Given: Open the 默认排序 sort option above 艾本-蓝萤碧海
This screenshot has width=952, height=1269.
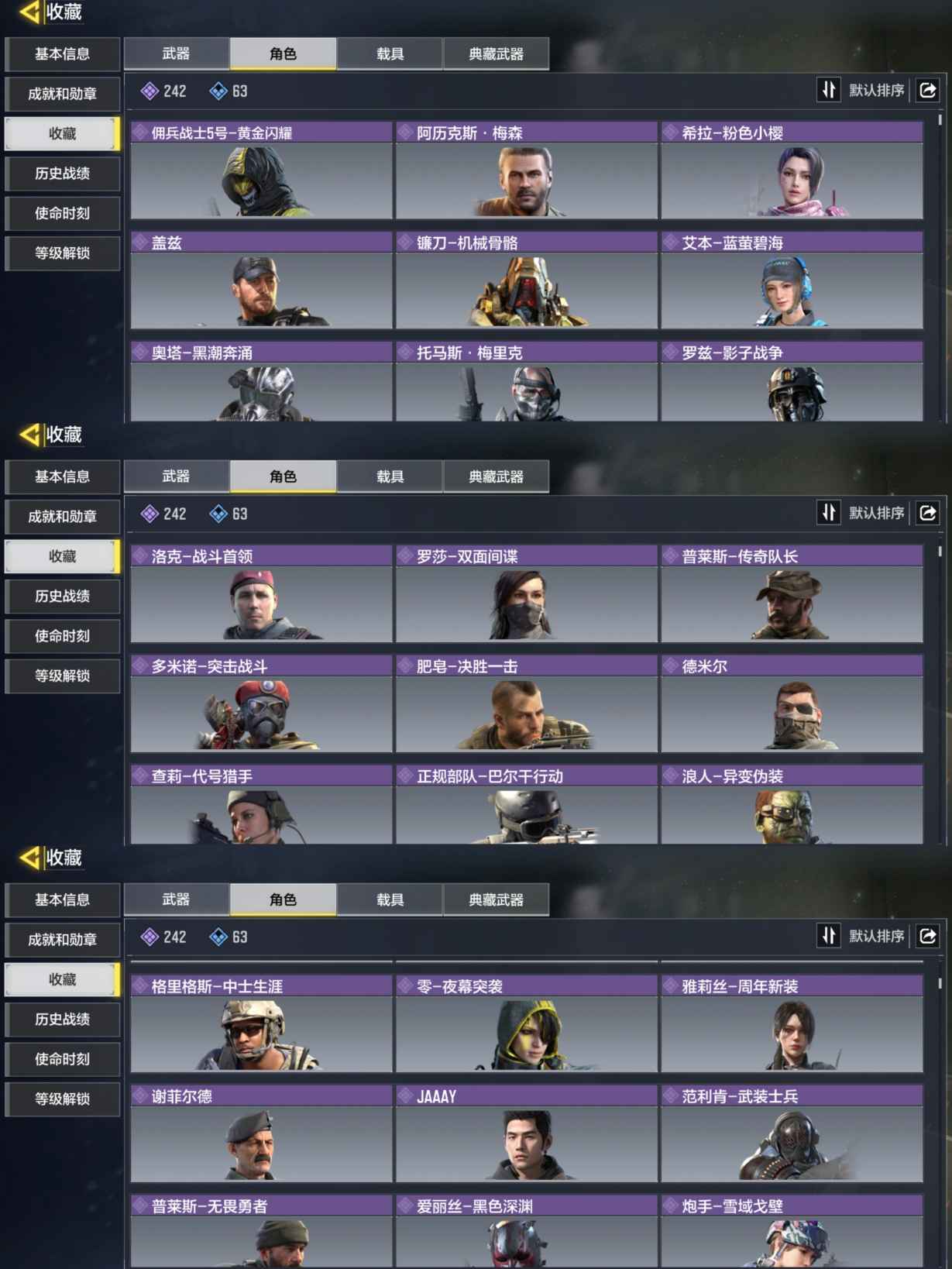Looking at the screenshot, I should pyautogui.click(x=876, y=91).
